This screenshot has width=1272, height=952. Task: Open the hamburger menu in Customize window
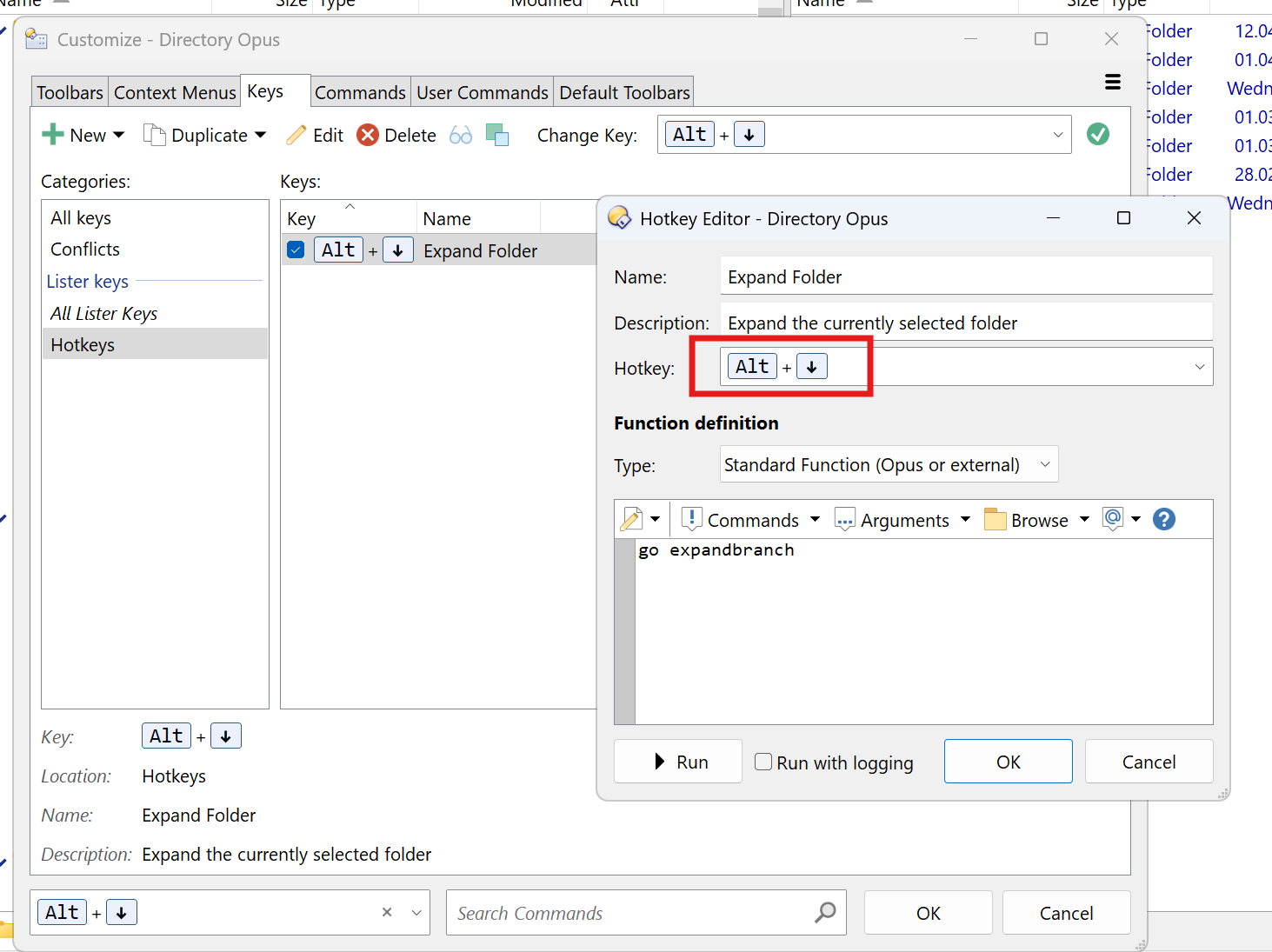(1112, 83)
